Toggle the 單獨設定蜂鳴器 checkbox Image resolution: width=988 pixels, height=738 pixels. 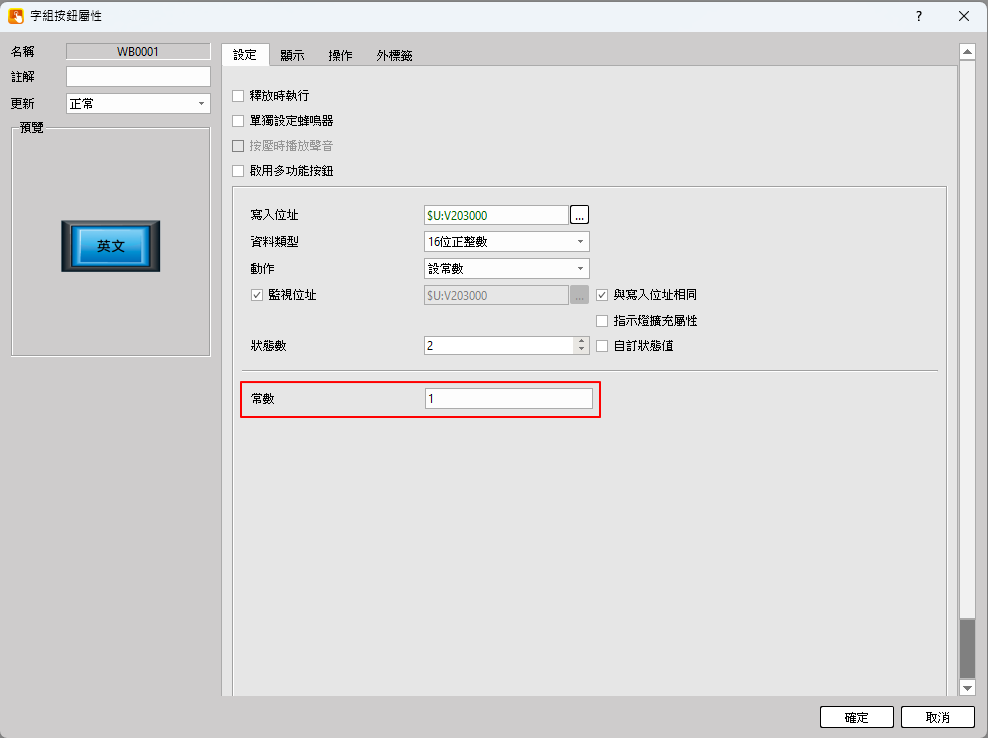pyautogui.click(x=238, y=121)
